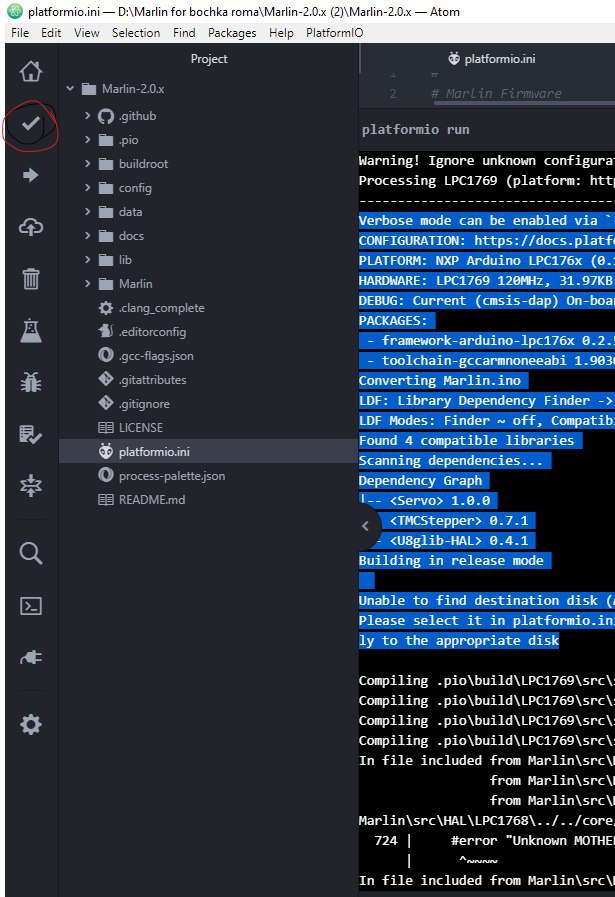Click the 'platformio run' terminal heading
The width and height of the screenshot is (615, 897).
pos(415,130)
